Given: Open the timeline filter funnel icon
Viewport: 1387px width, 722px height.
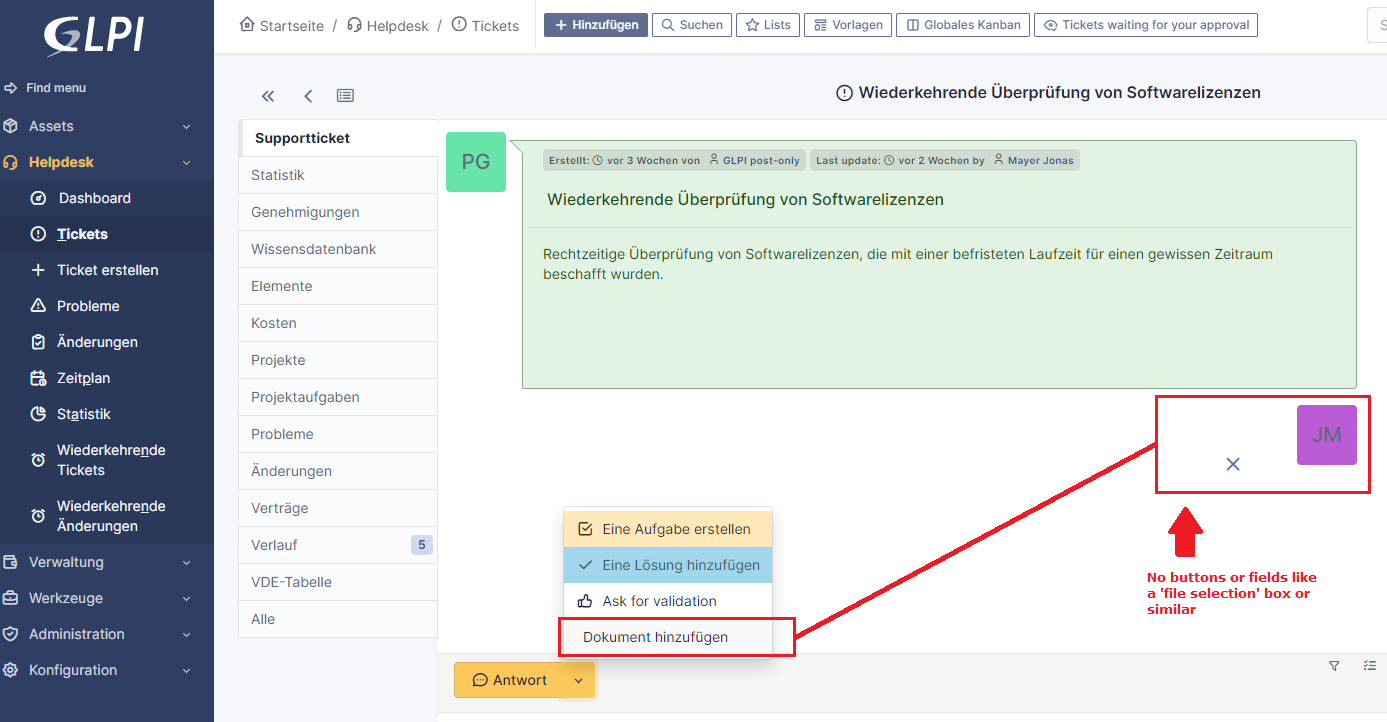Looking at the screenshot, I should [1334, 665].
